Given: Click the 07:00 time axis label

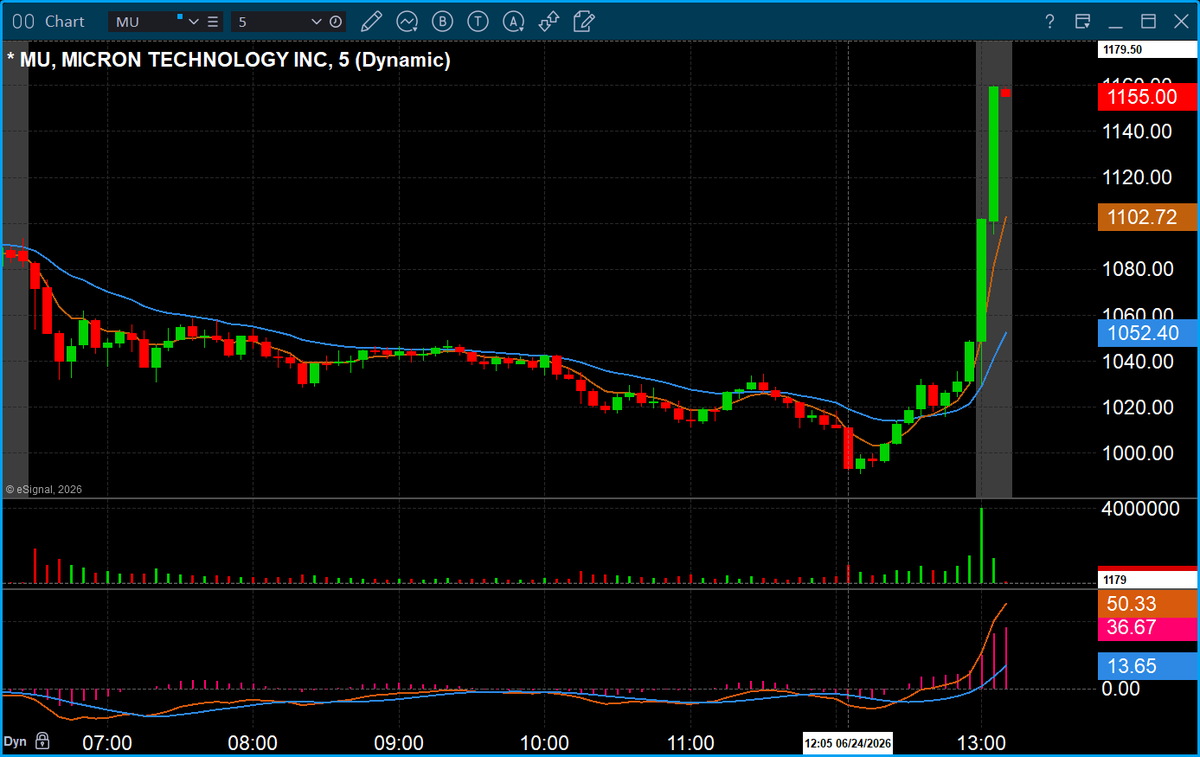Looking at the screenshot, I should click(x=107, y=743).
